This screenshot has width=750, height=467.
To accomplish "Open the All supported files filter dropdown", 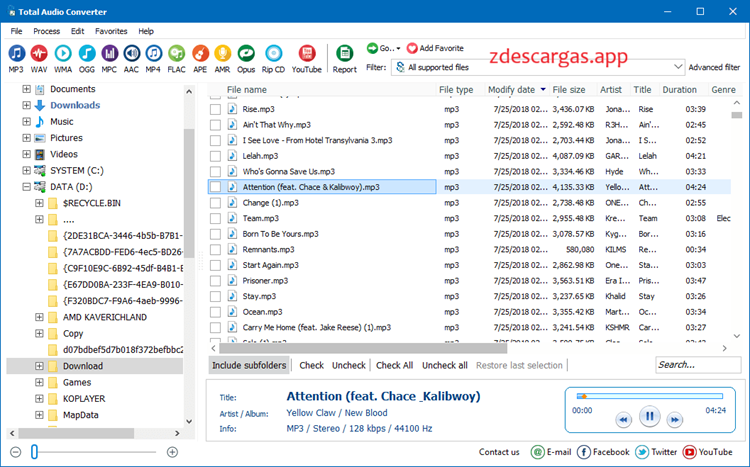I will 538,67.
